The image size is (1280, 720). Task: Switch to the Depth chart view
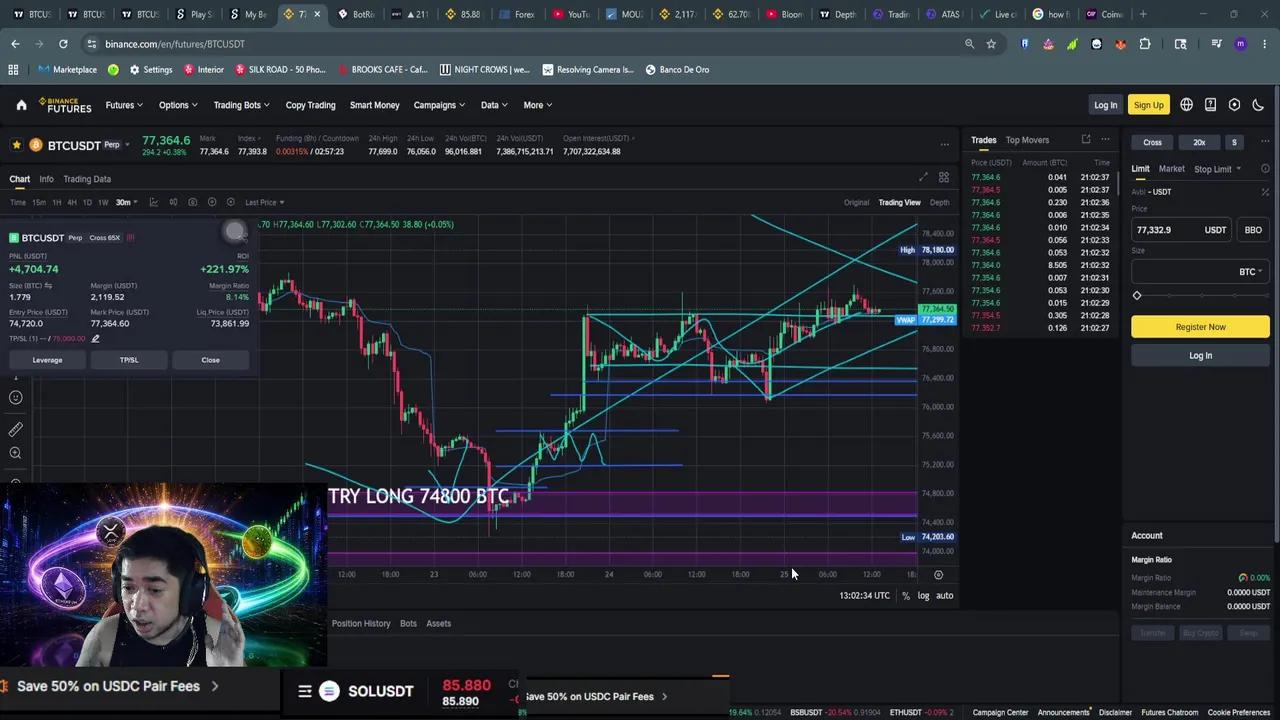coord(939,202)
